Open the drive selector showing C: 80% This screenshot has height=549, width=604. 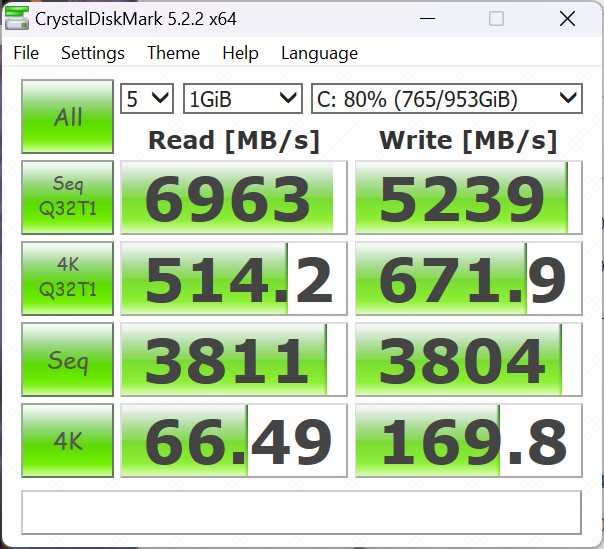(x=447, y=99)
